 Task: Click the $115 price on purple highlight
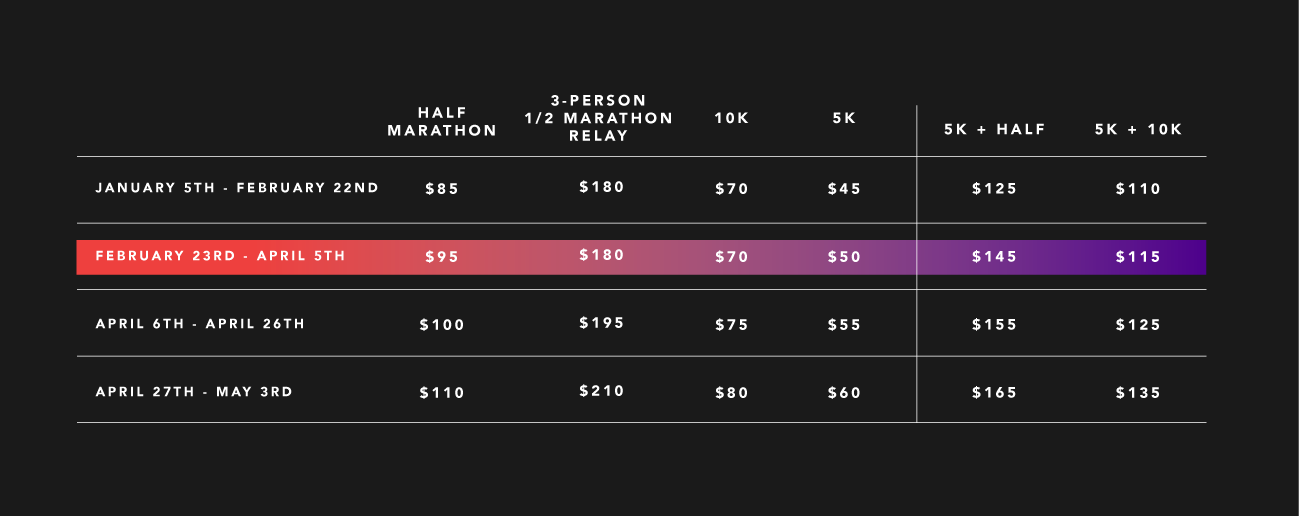1139,257
